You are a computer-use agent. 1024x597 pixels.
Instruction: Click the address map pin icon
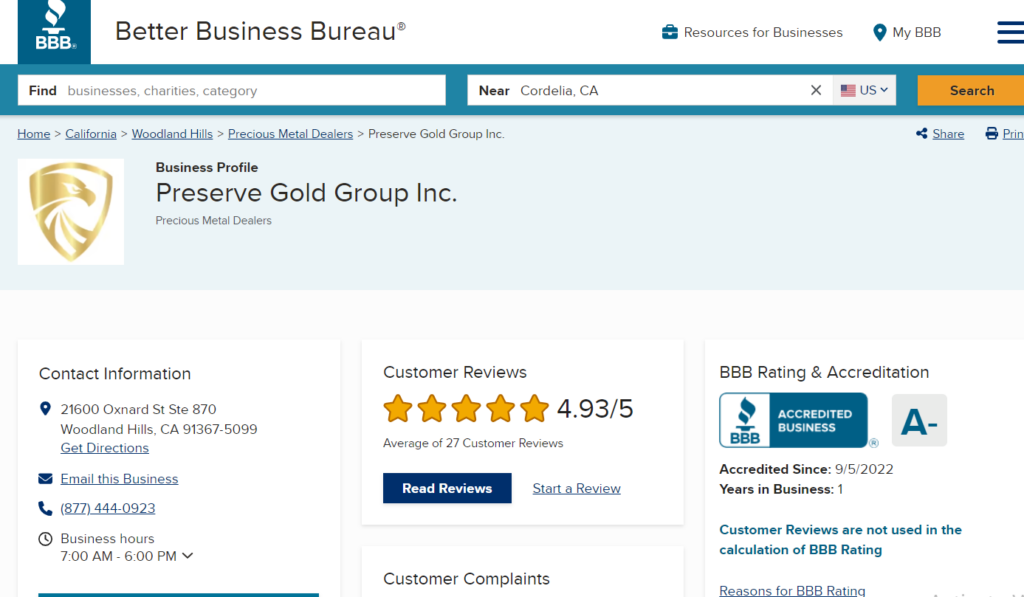coord(45,409)
